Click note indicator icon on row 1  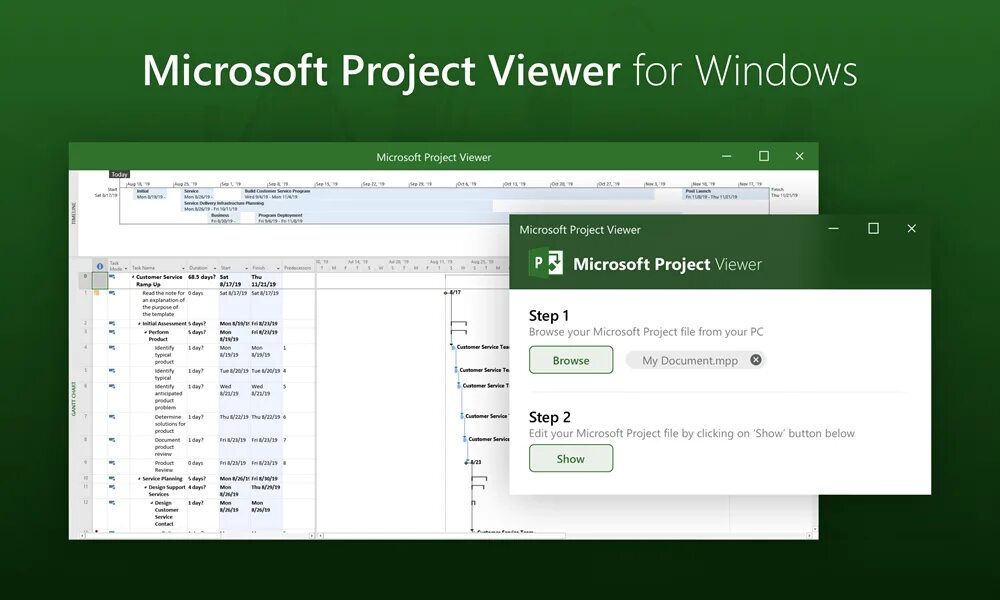click(x=97, y=293)
